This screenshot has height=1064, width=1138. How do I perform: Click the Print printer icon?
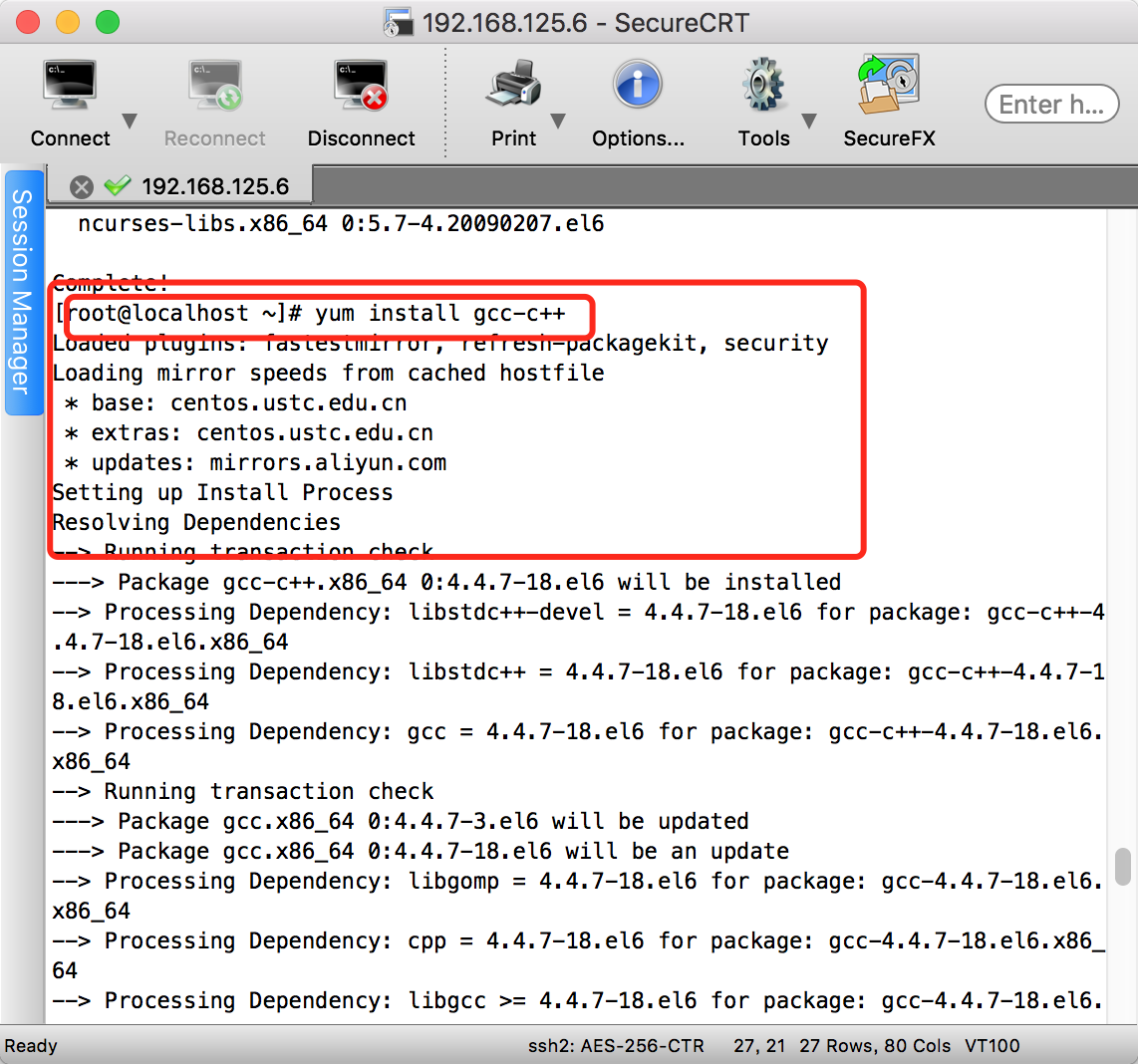[514, 85]
